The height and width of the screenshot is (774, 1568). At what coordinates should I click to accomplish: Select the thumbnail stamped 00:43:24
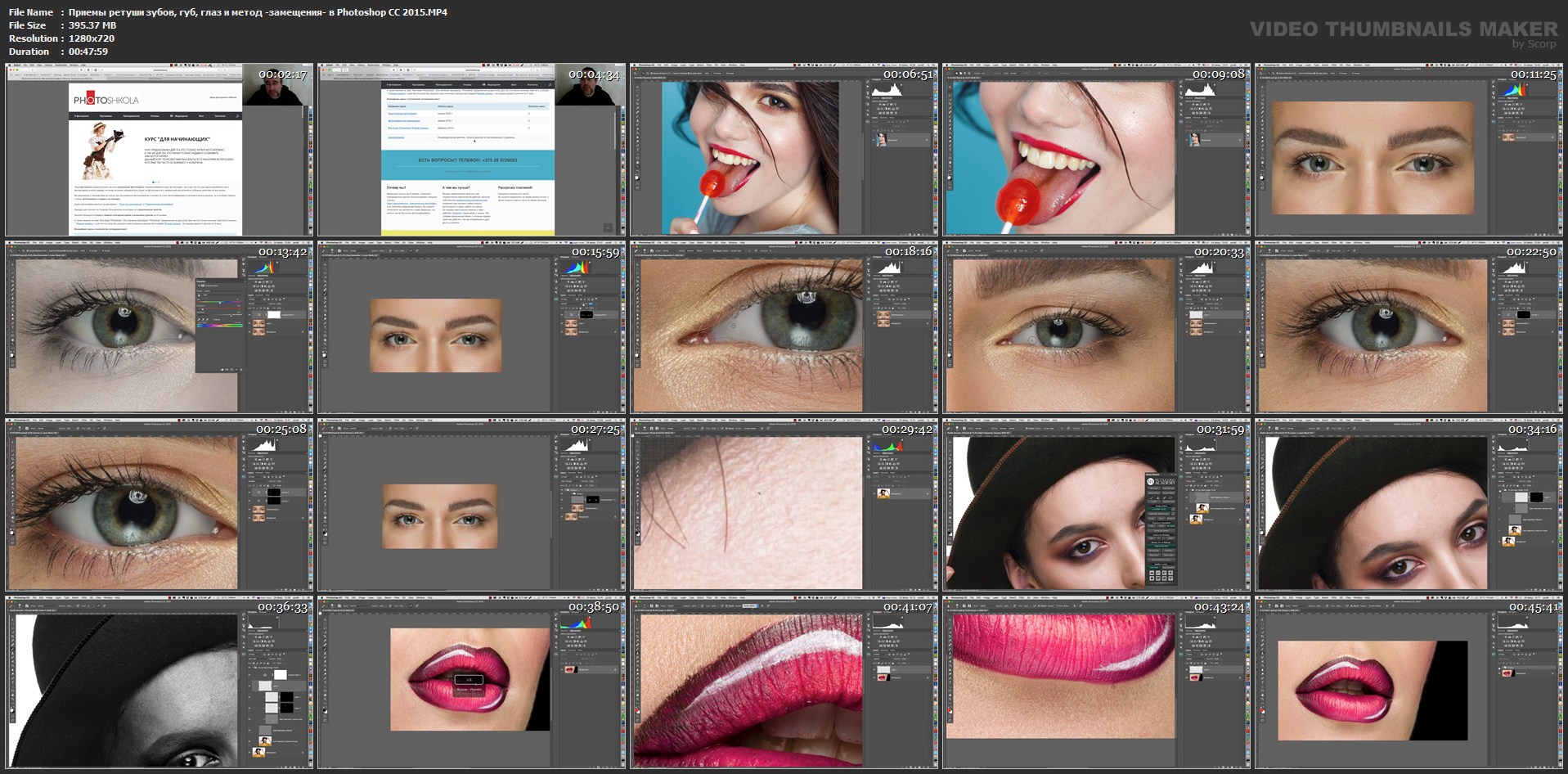coord(1096,682)
